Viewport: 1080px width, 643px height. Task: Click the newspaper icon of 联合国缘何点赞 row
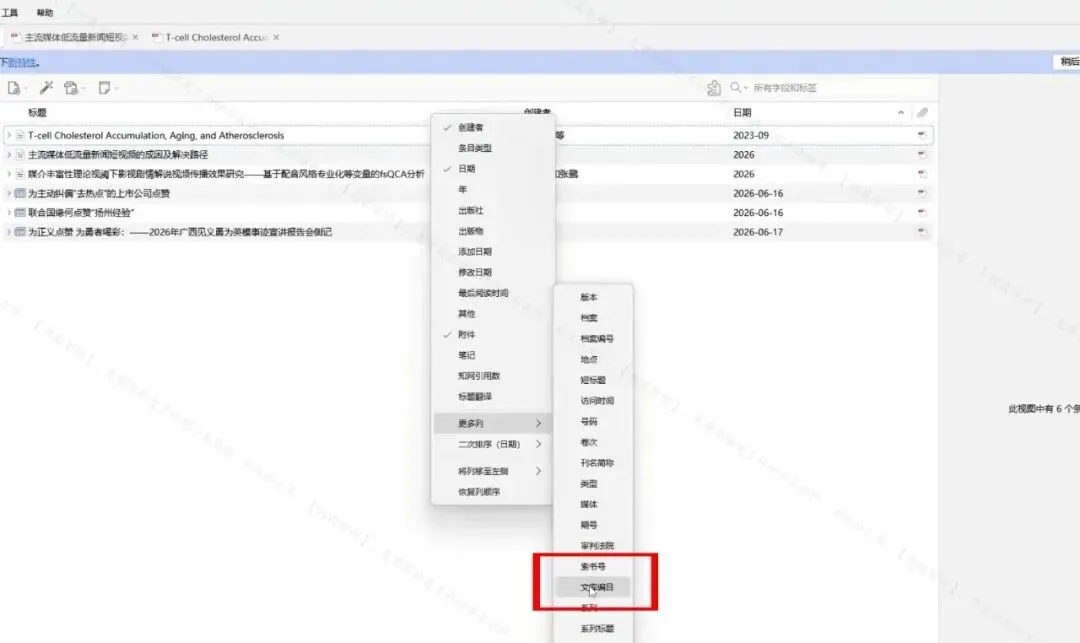20,212
